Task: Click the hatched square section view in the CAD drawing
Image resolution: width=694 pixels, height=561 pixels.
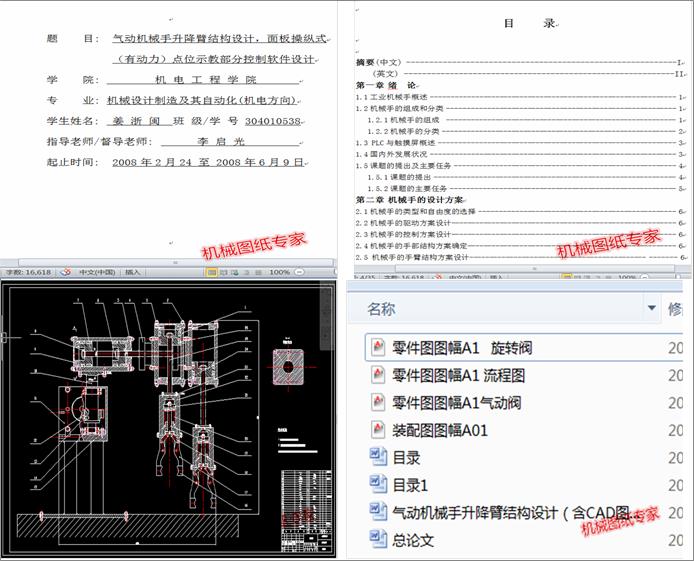Action: tap(288, 367)
